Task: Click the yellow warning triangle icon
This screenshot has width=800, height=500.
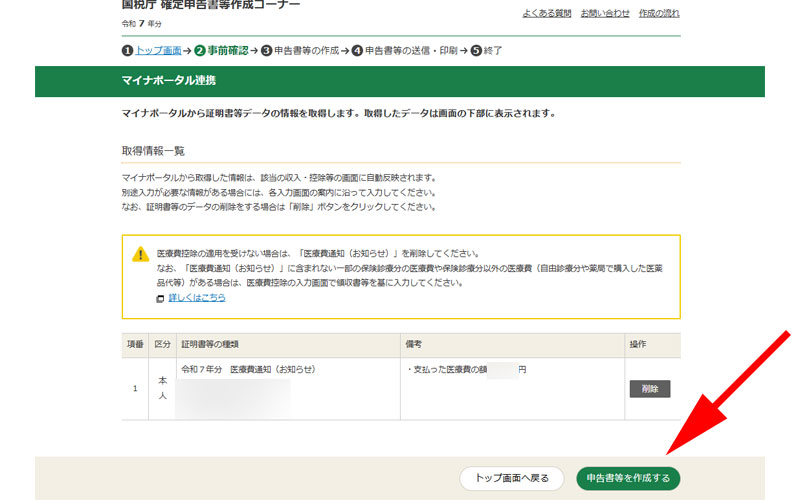Action: 140,254
